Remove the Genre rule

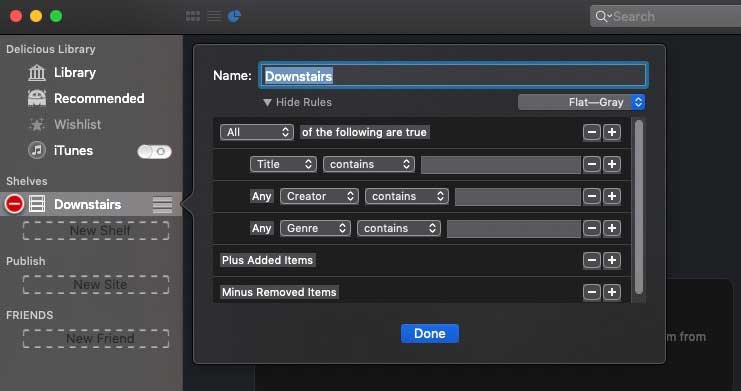point(592,228)
